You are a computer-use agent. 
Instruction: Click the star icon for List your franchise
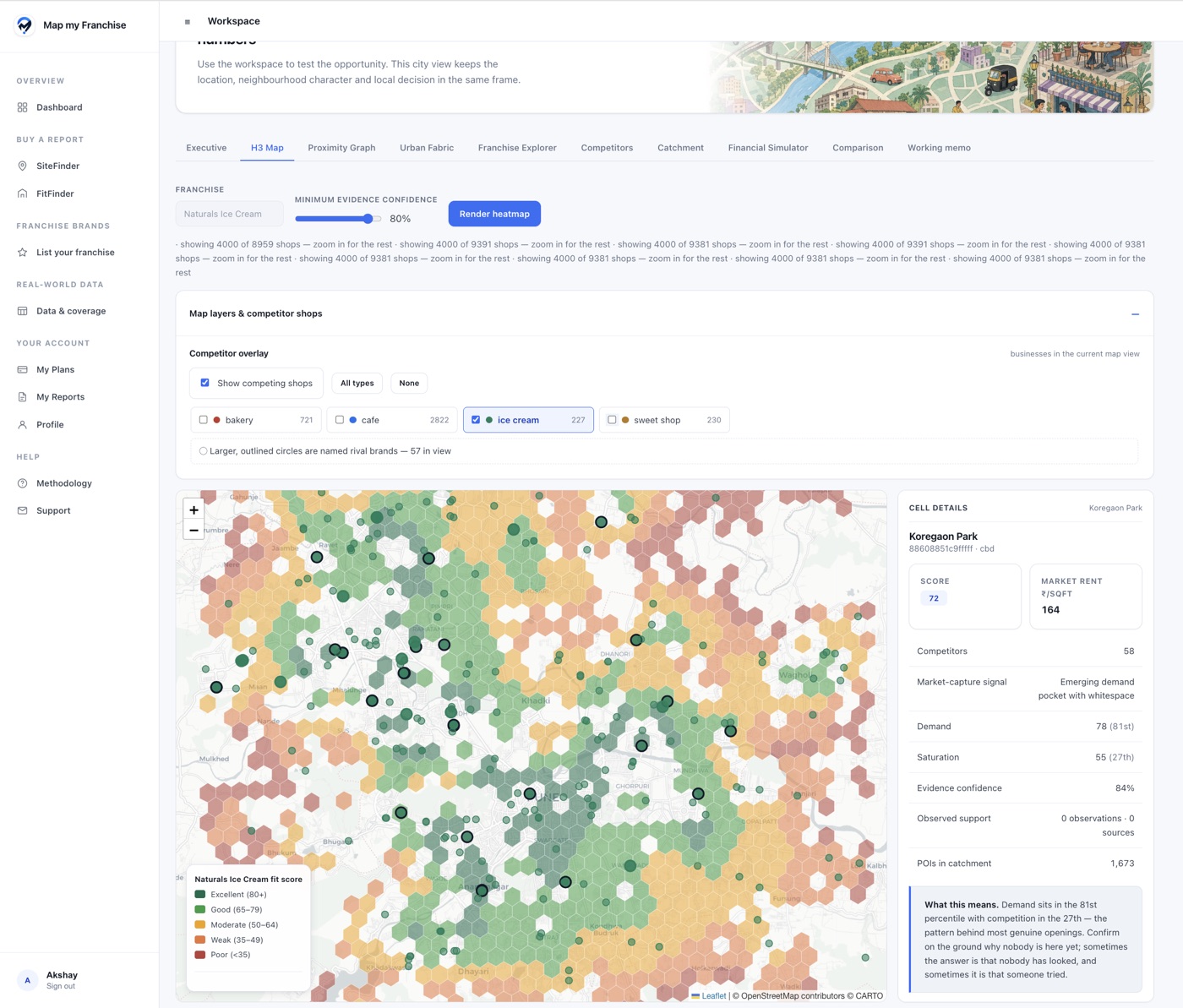(23, 252)
